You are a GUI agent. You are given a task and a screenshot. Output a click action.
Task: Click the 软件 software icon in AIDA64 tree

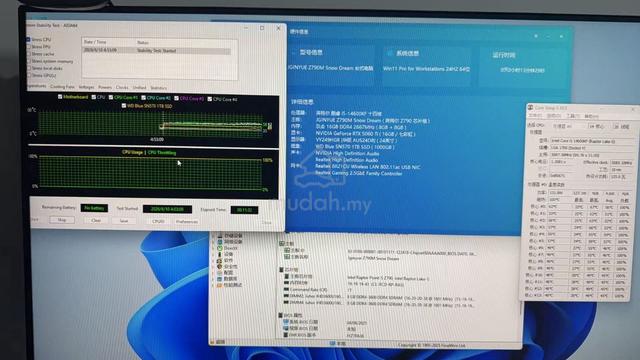coord(220,260)
